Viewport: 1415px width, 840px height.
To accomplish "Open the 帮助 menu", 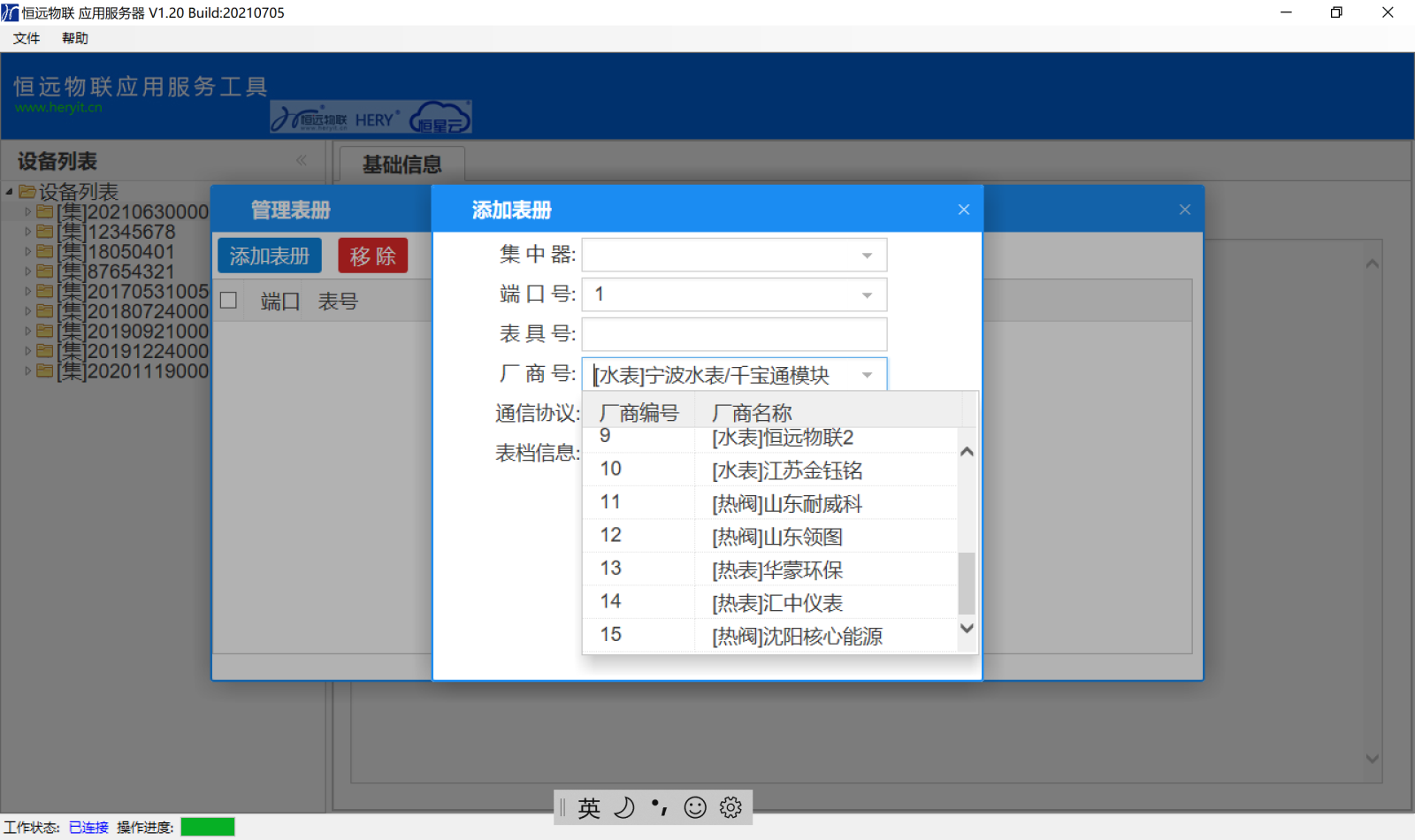I will tap(75, 38).
